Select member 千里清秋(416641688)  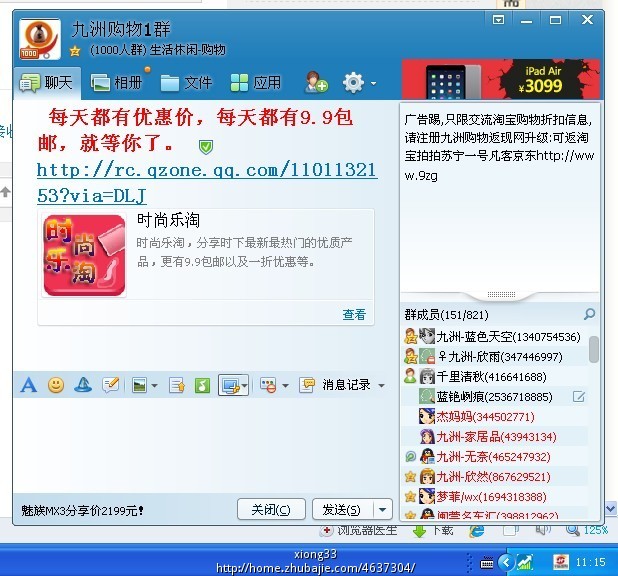click(494, 377)
